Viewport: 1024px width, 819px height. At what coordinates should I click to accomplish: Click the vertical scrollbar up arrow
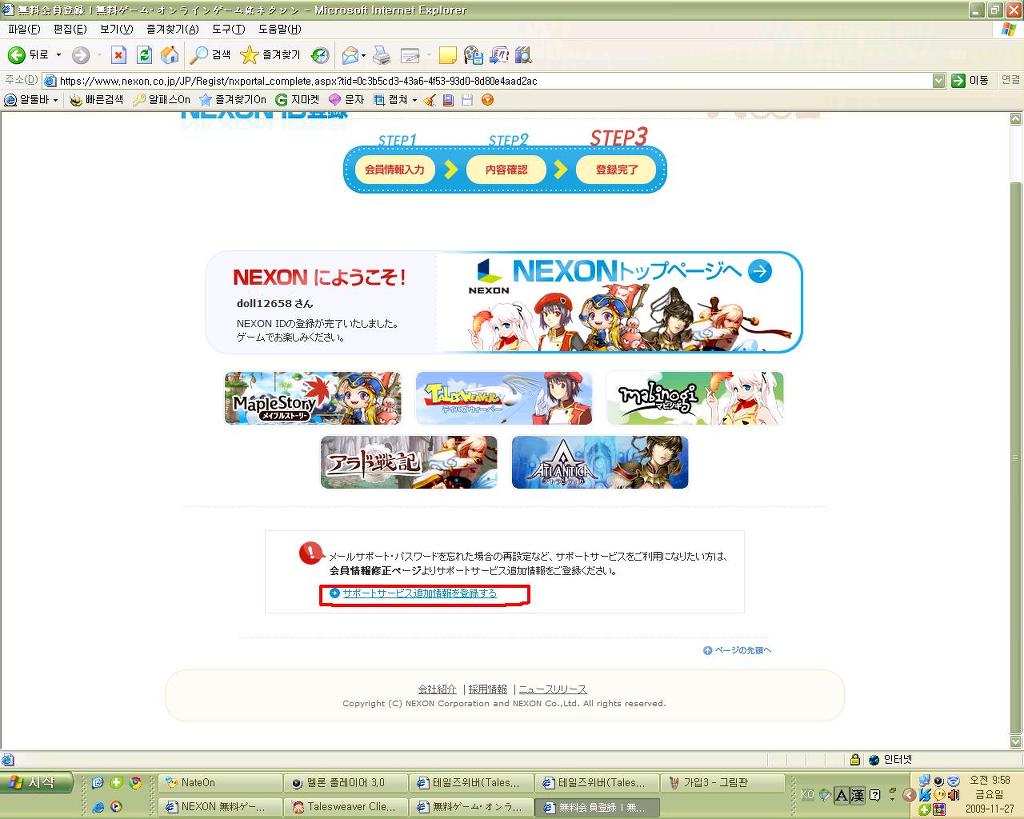click(x=1016, y=119)
